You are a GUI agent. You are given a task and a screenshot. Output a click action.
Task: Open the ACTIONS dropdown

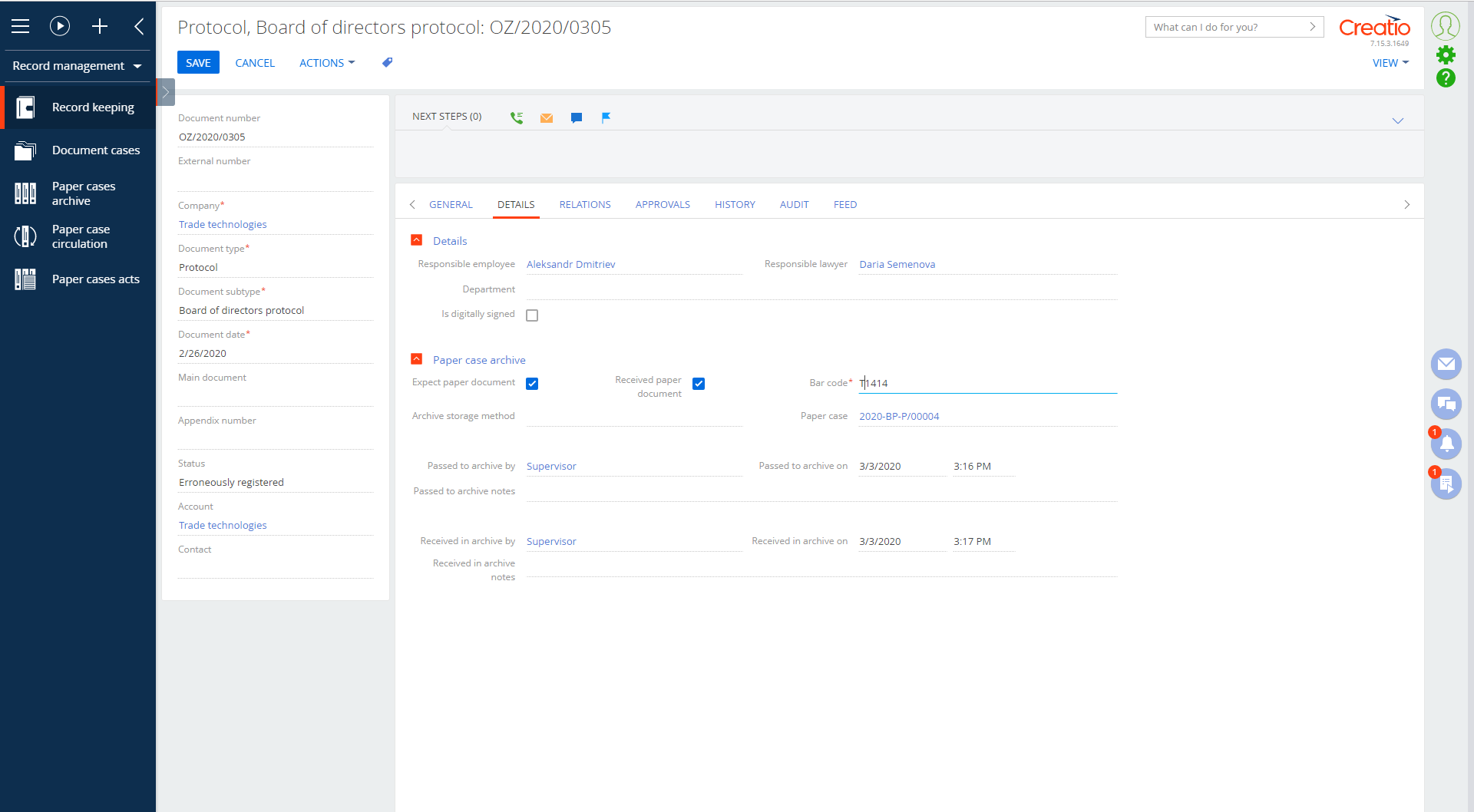[x=327, y=62]
